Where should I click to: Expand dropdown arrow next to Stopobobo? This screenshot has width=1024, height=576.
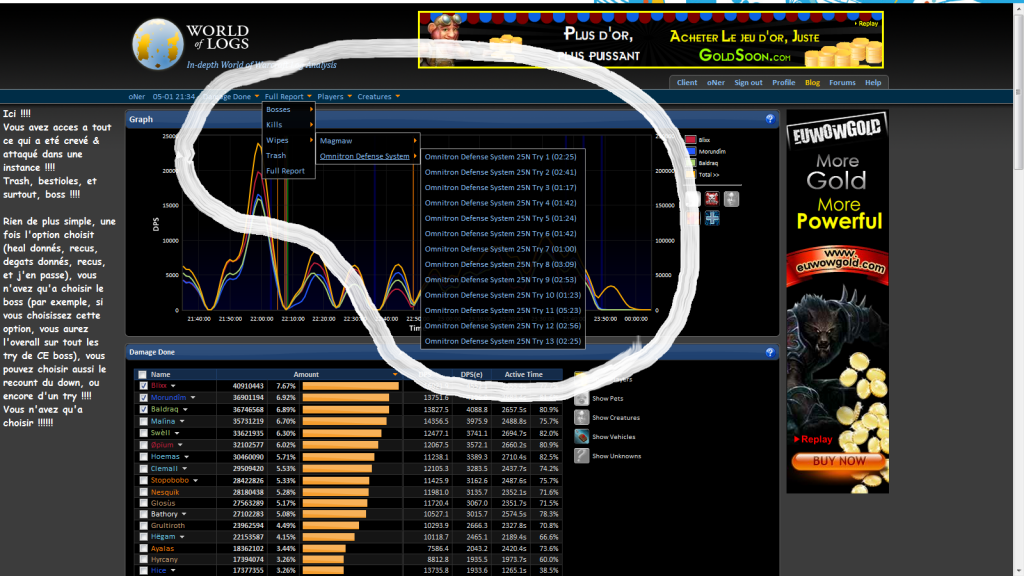[x=195, y=481]
